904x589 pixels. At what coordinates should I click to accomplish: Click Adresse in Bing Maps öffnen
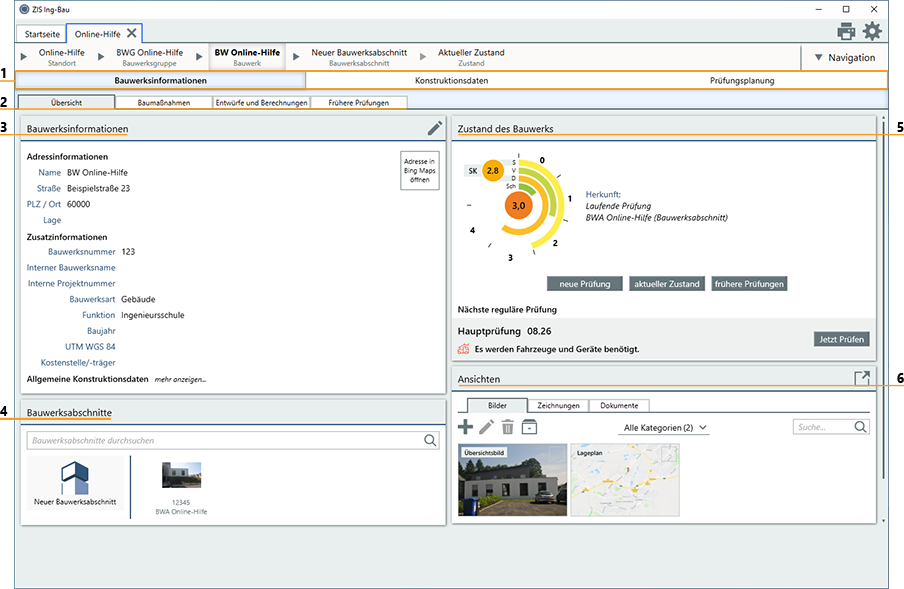point(418,171)
